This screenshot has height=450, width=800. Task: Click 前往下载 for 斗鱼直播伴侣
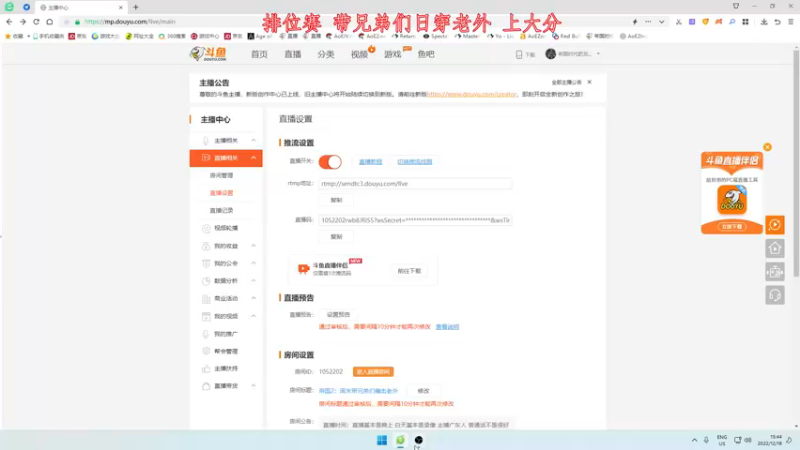pos(409,271)
